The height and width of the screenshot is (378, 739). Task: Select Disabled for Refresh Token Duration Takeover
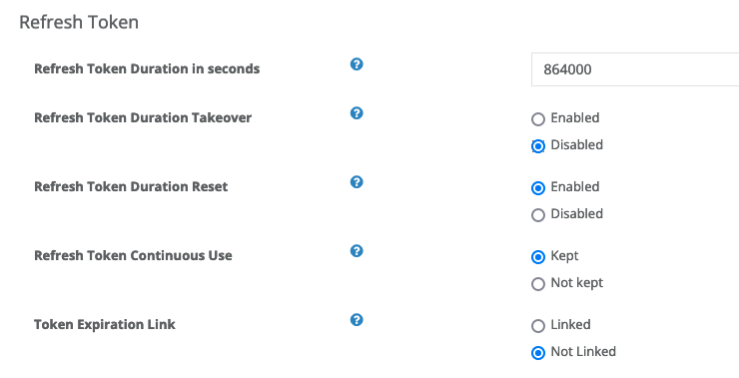pos(538,146)
